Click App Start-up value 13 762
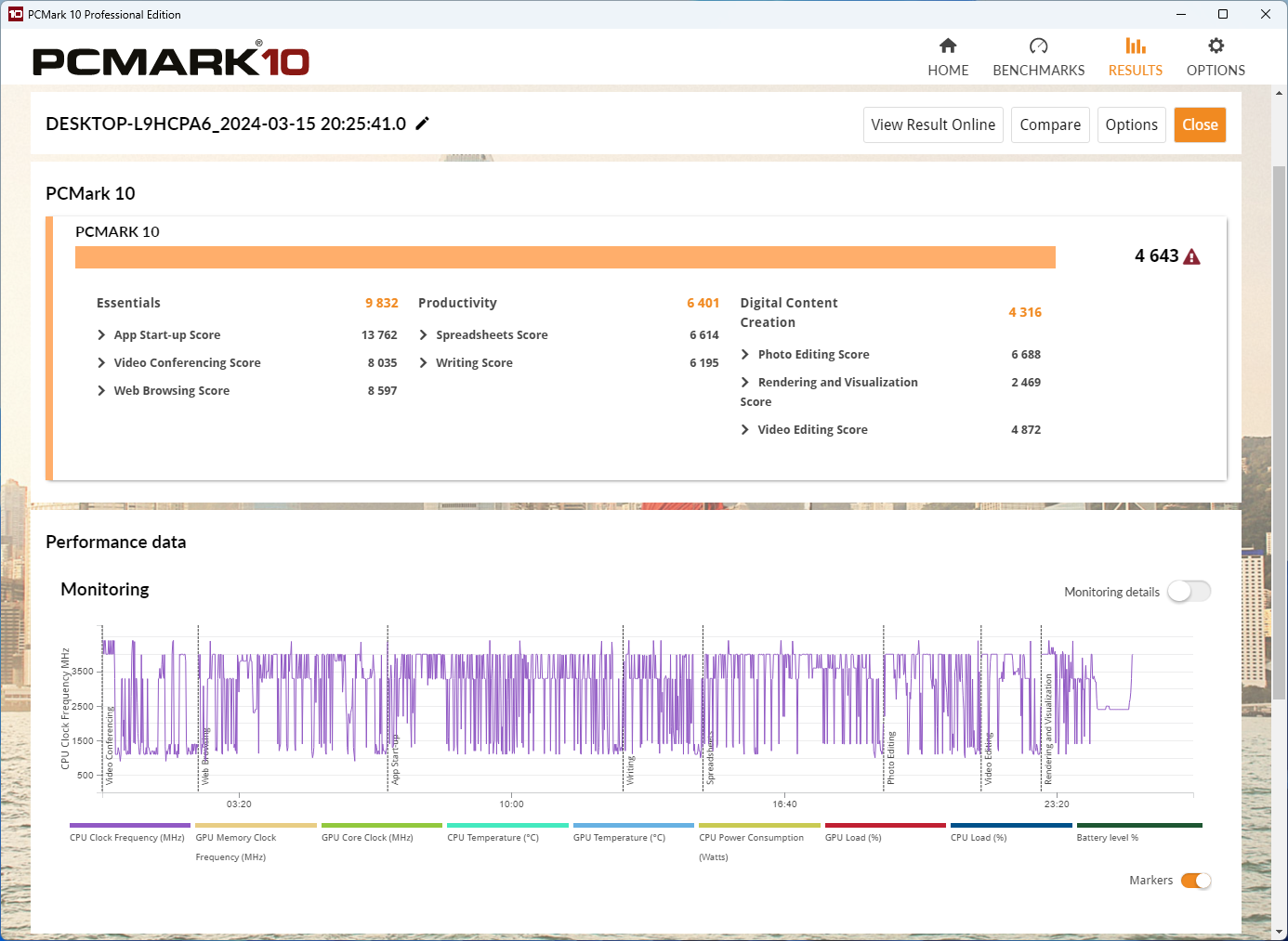The width and height of the screenshot is (1288, 941). pyautogui.click(x=379, y=335)
